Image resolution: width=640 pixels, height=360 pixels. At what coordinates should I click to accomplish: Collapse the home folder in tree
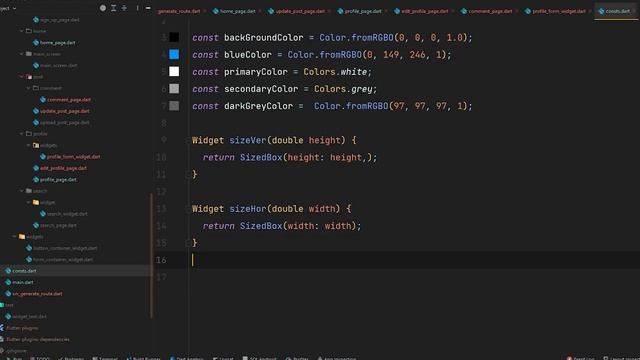click(x=22, y=31)
